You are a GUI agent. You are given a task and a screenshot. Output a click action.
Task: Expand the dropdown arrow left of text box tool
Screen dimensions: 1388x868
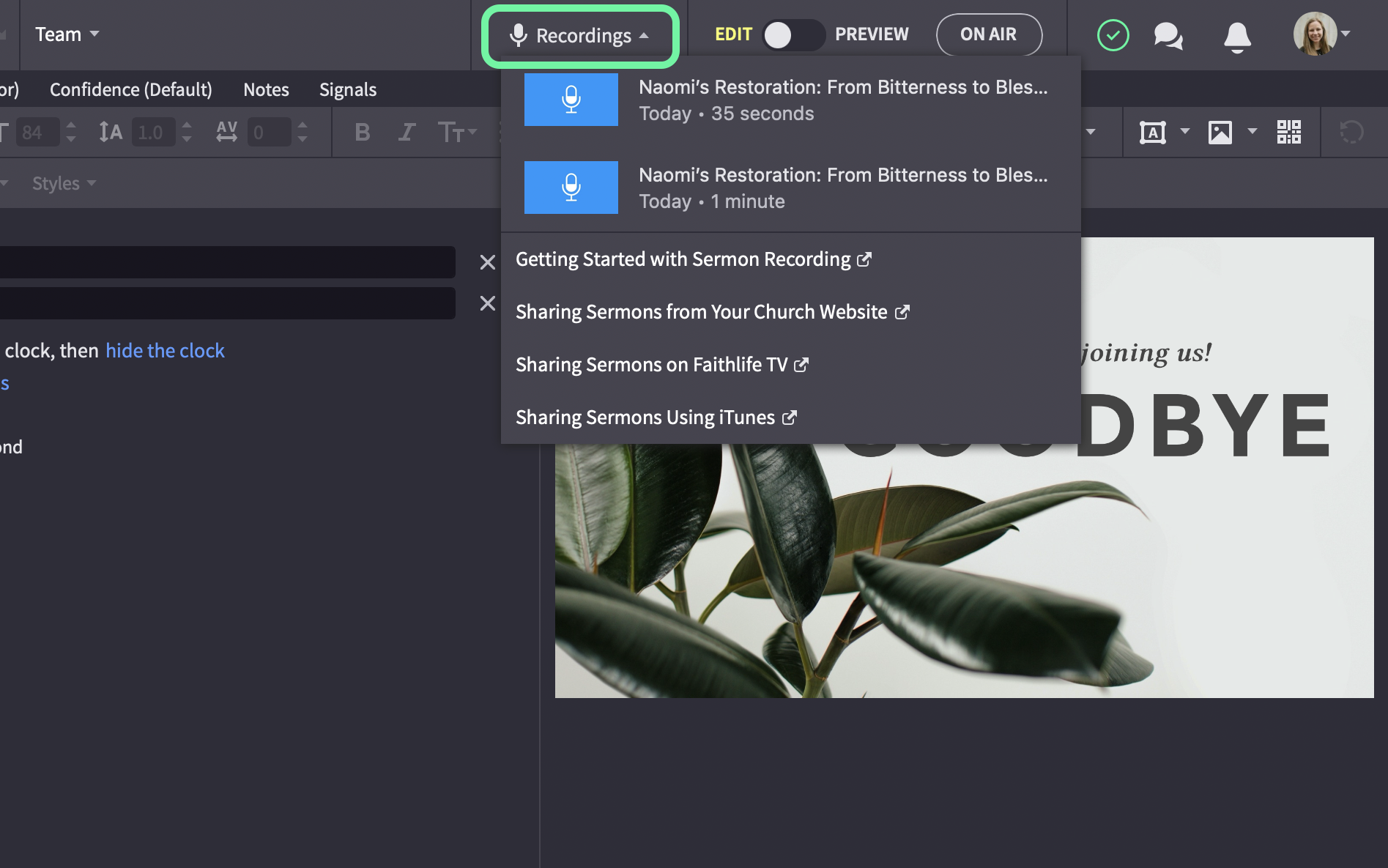1091,132
